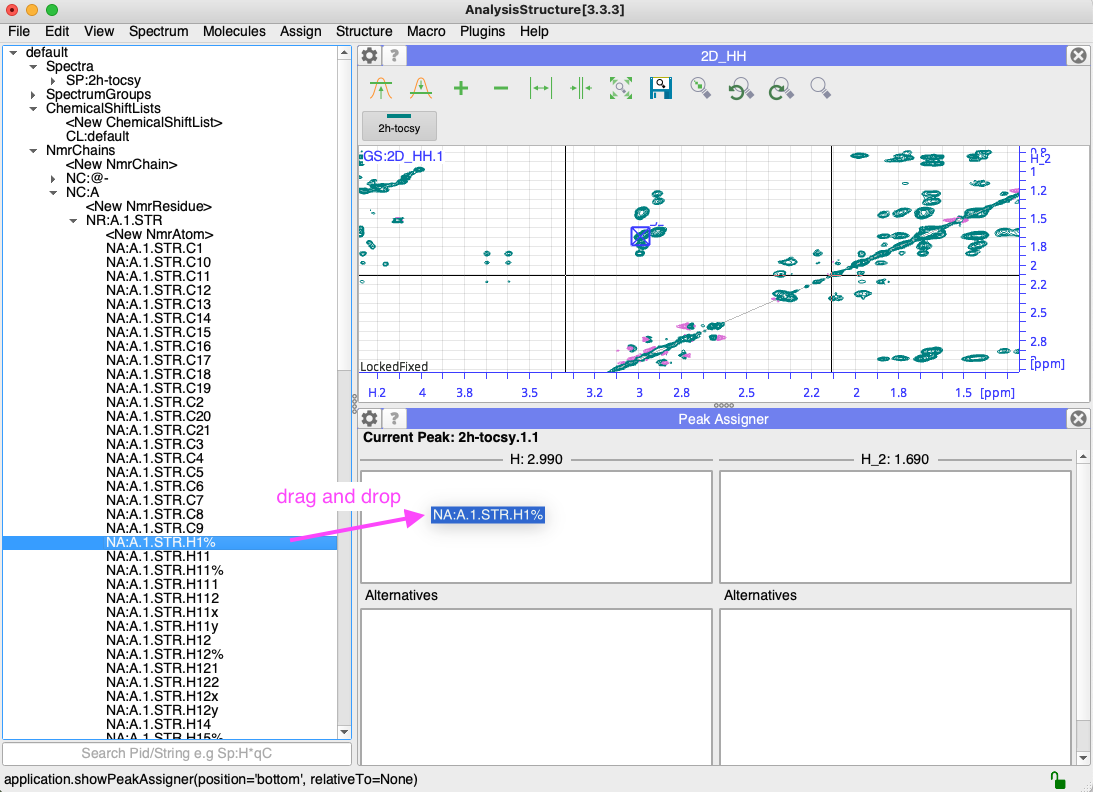Click the sidebar search Pid/String field
The width and height of the screenshot is (1093, 792).
coord(176,754)
